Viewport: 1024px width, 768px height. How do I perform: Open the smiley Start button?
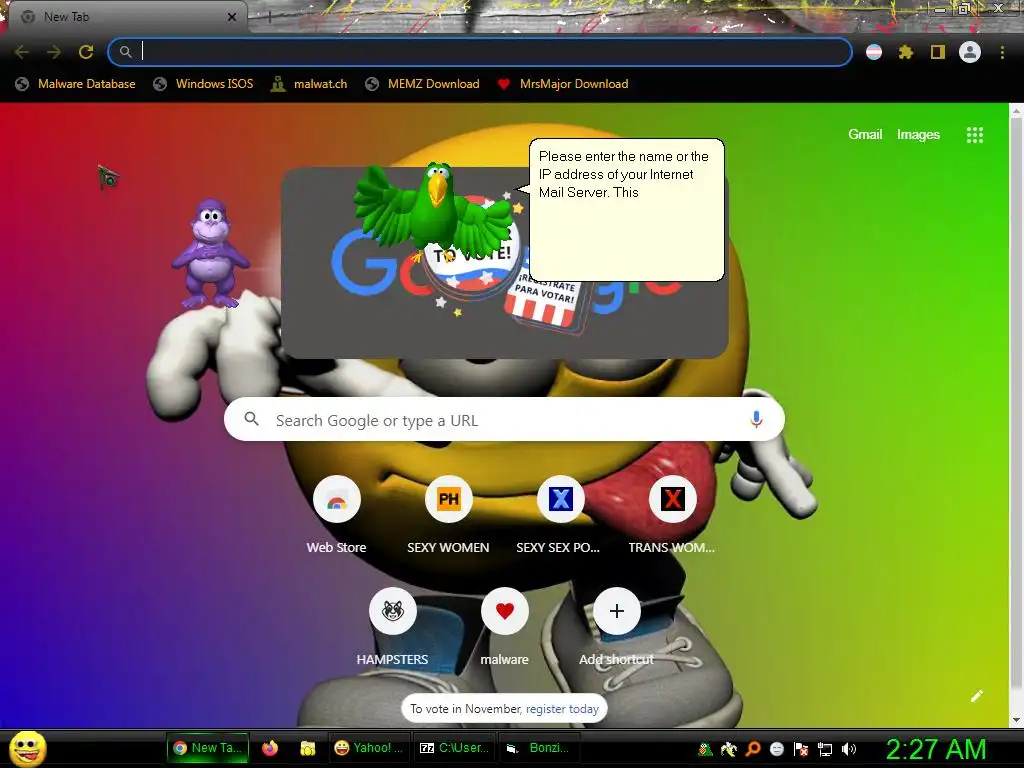point(27,748)
